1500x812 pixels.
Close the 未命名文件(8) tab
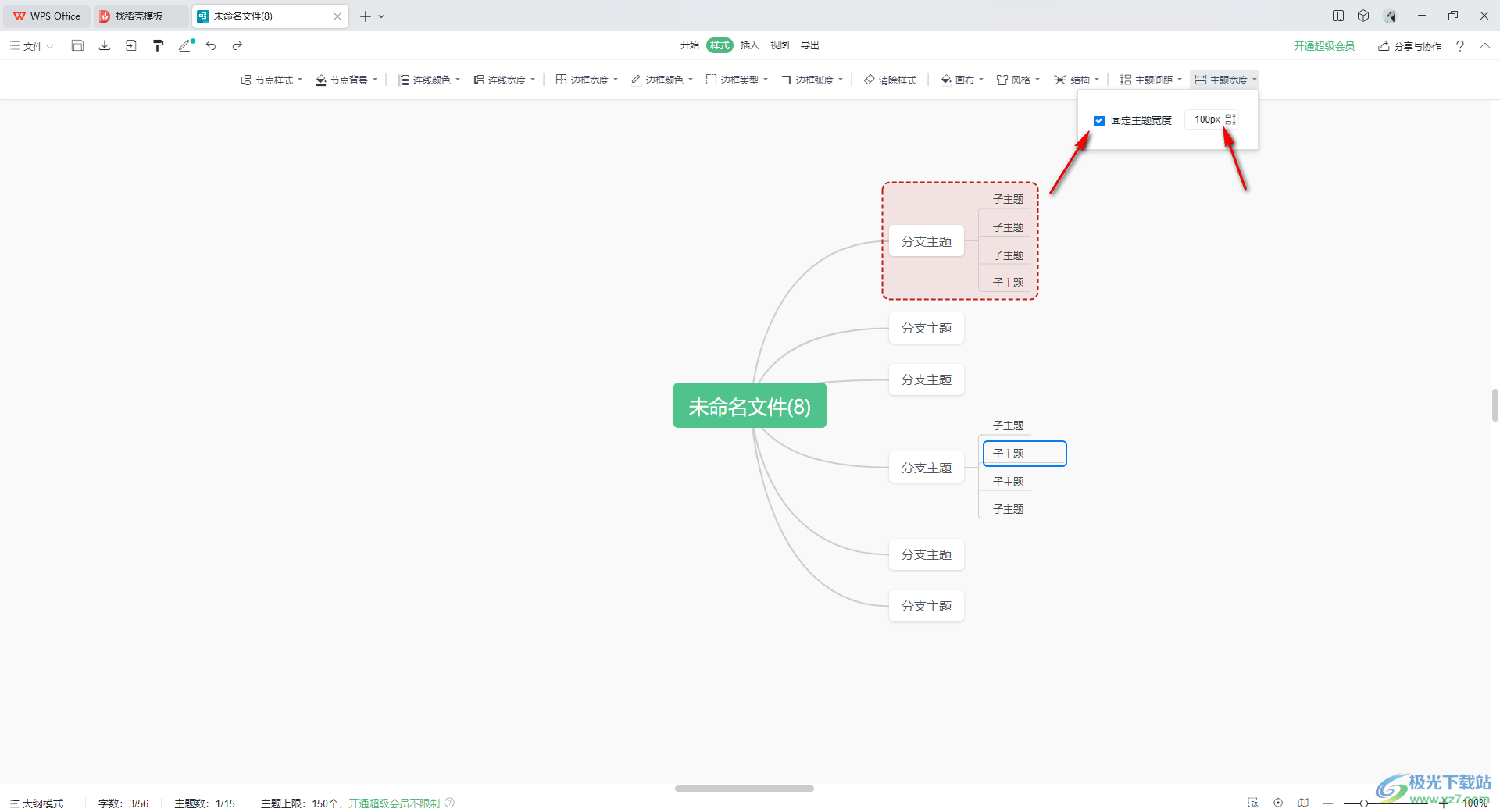337,16
